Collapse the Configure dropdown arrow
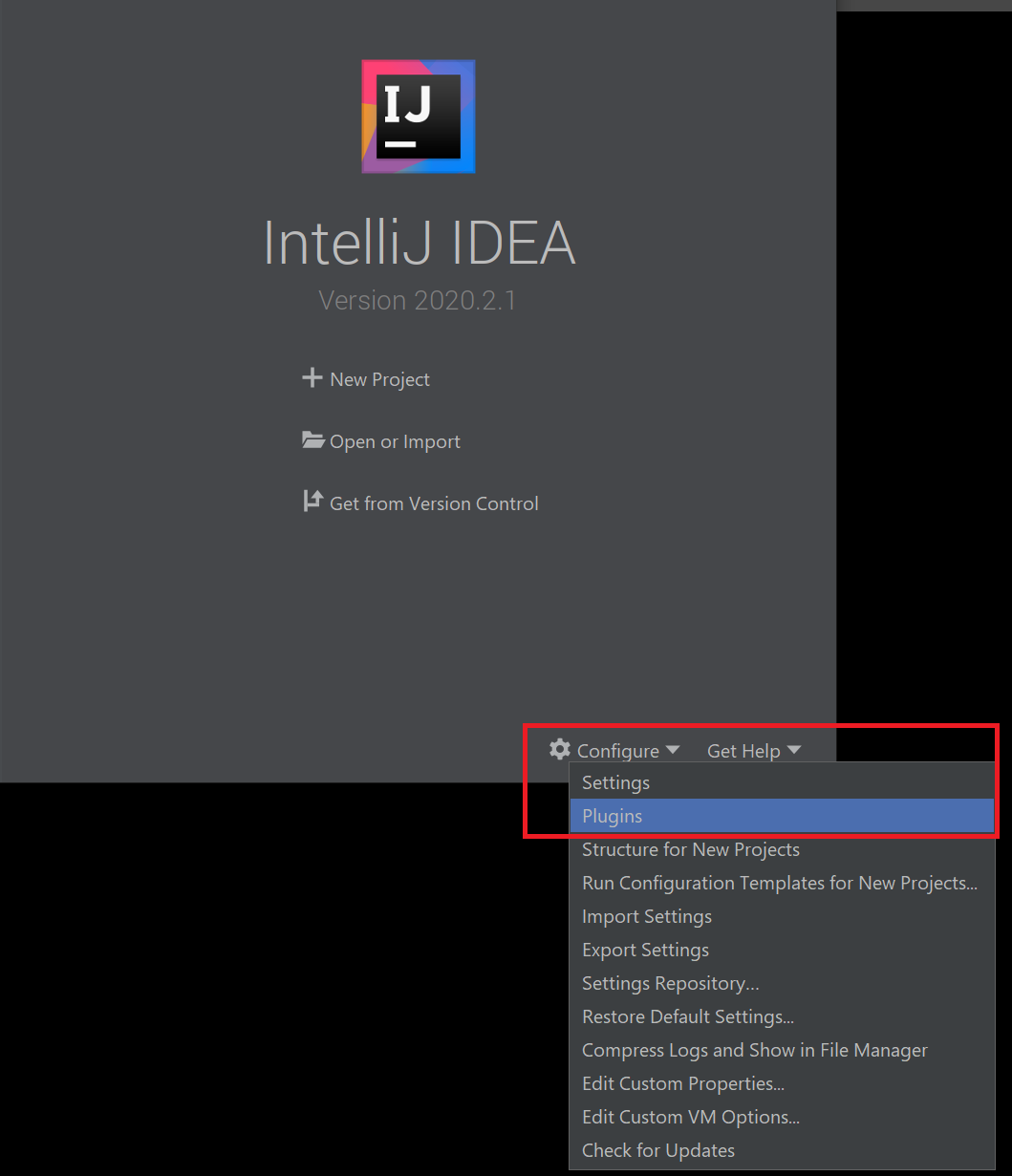 click(673, 751)
